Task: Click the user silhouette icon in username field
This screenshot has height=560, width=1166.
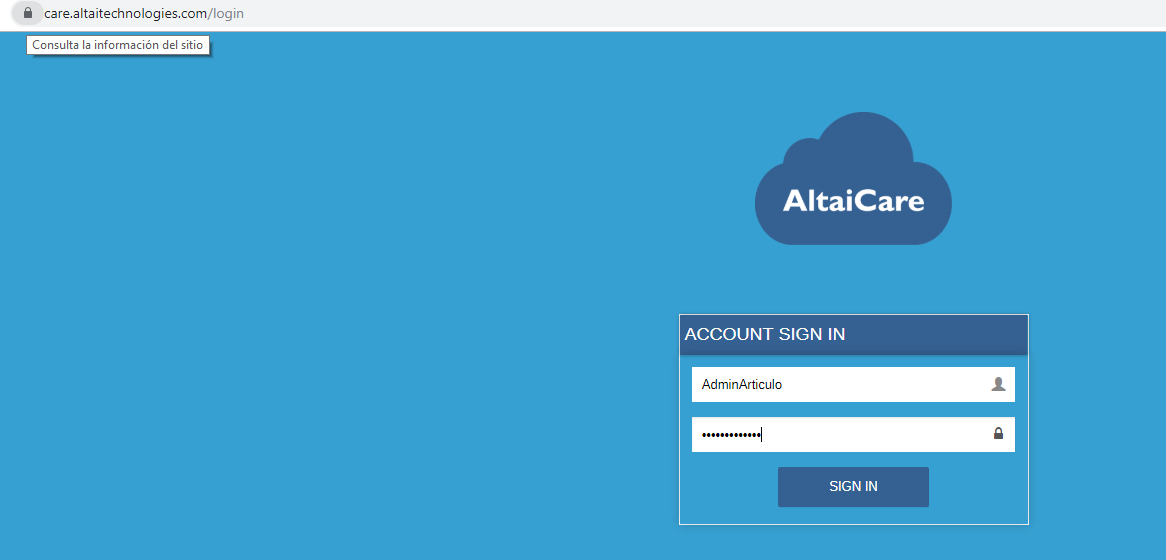Action: click(x=998, y=384)
